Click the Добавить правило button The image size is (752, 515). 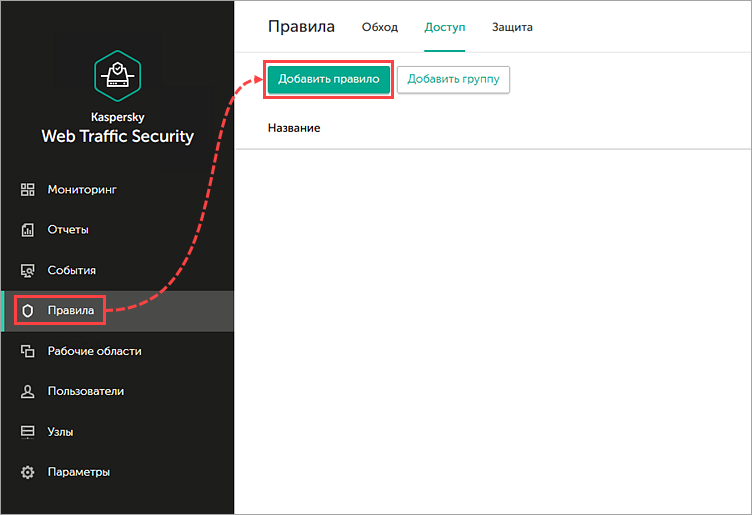tap(329, 79)
